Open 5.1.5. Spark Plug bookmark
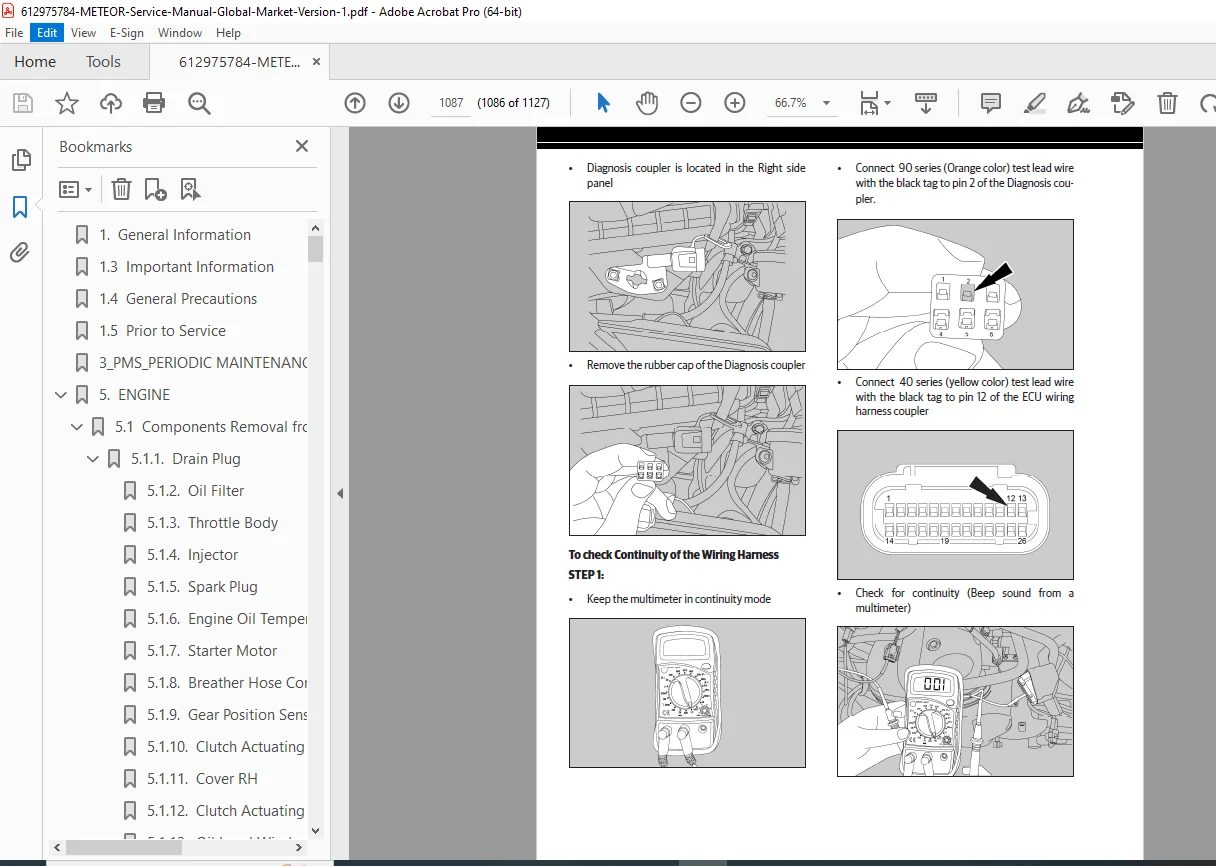This screenshot has height=866, width=1216. 202,587
